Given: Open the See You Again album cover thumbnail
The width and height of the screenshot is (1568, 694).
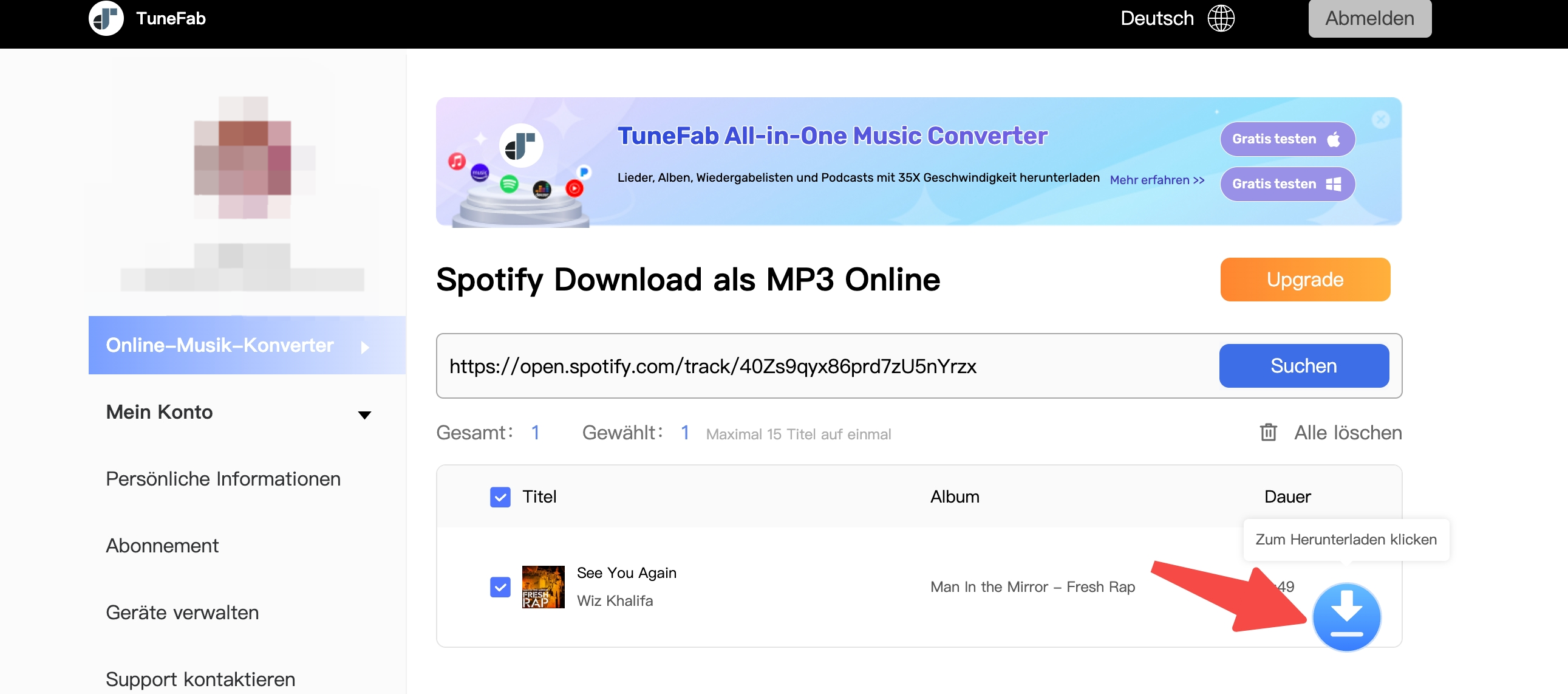Looking at the screenshot, I should click(x=543, y=587).
